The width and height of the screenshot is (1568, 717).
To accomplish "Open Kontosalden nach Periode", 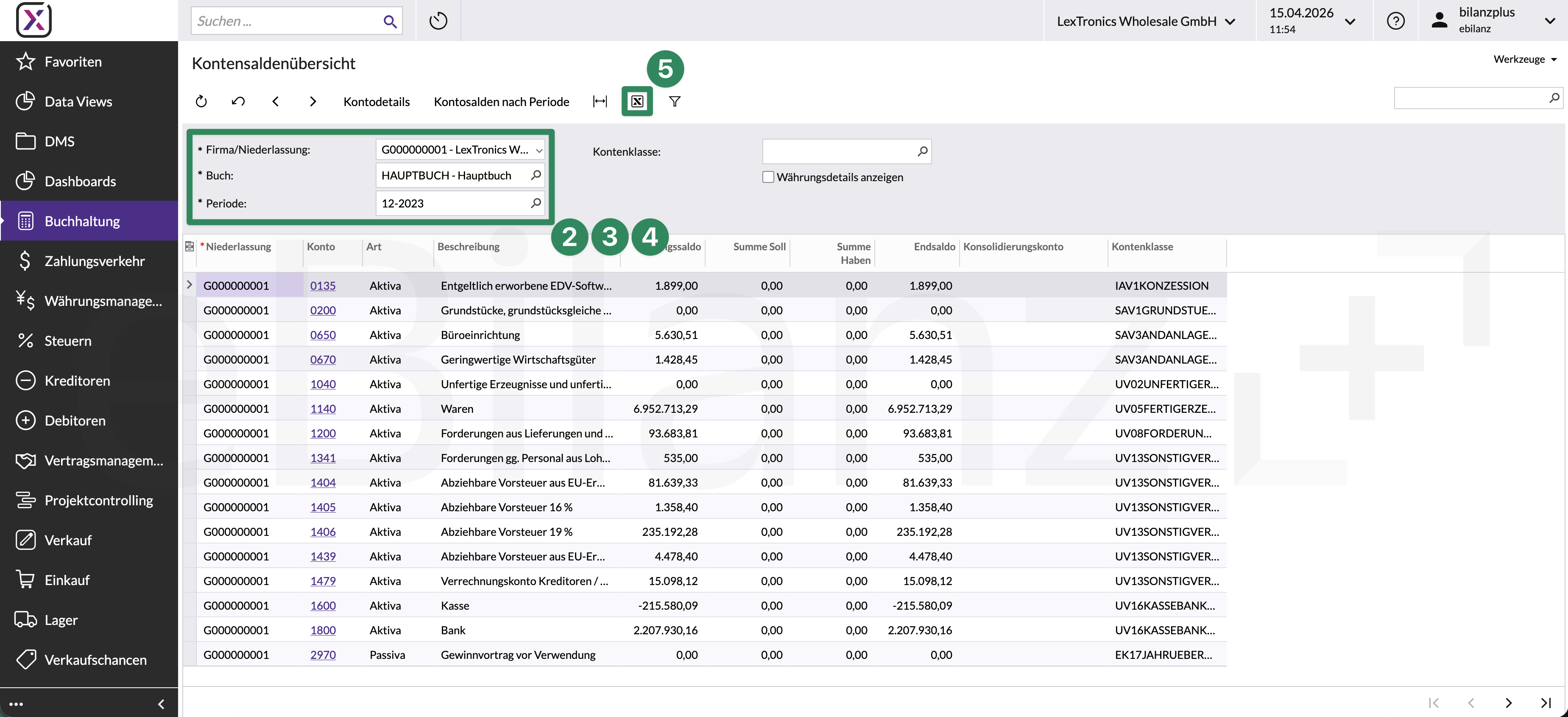I will [x=502, y=102].
